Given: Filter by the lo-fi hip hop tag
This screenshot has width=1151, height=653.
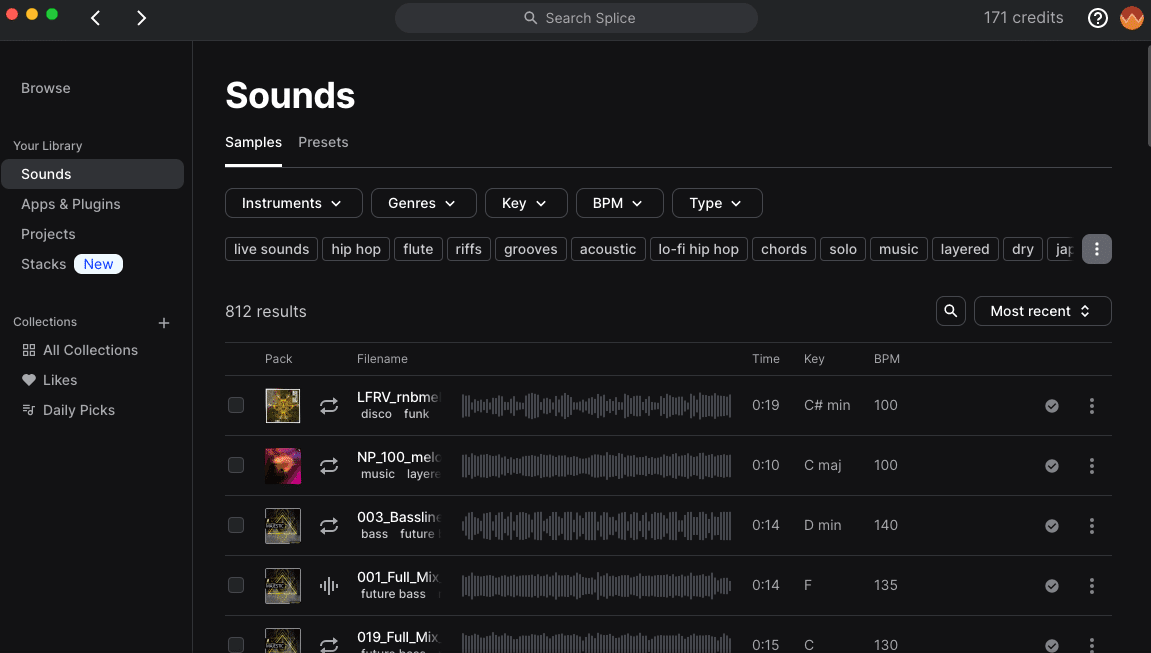Looking at the screenshot, I should coord(699,249).
